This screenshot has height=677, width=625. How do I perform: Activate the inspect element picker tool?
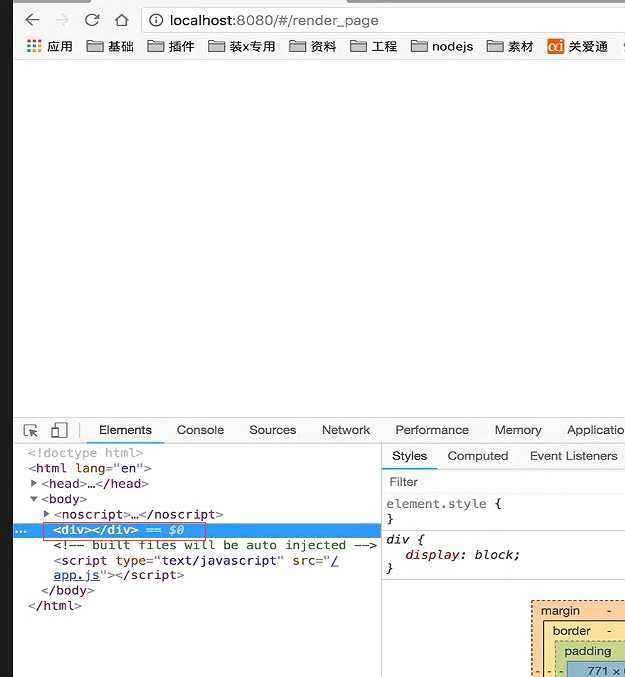31,430
